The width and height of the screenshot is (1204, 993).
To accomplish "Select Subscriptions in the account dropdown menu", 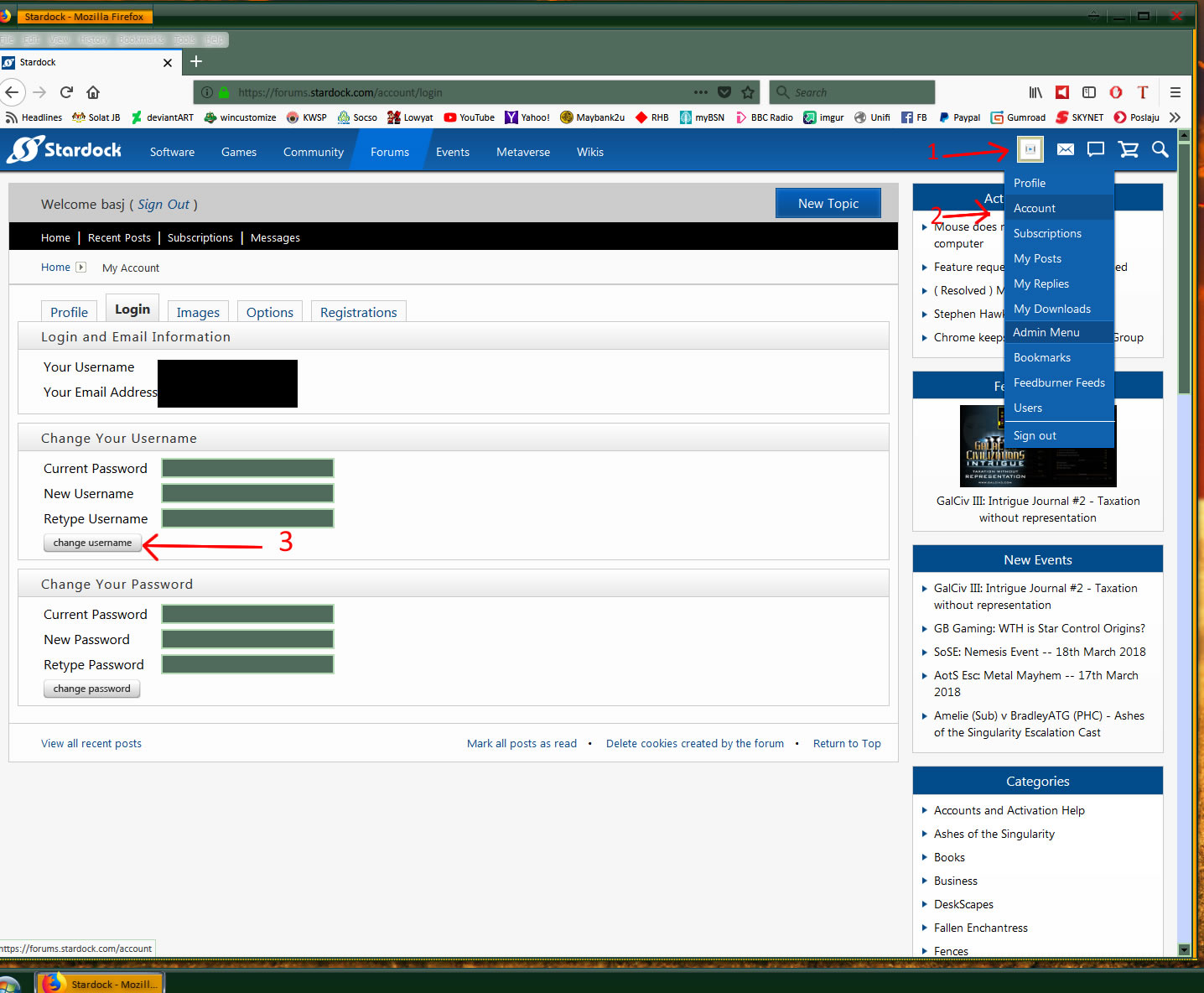I will point(1047,233).
